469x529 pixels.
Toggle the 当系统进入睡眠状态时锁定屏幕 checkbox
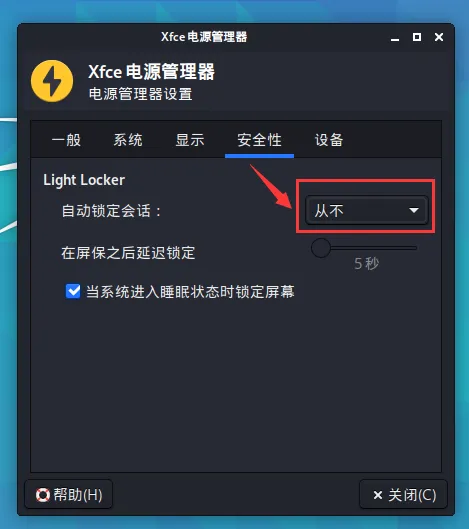73,291
